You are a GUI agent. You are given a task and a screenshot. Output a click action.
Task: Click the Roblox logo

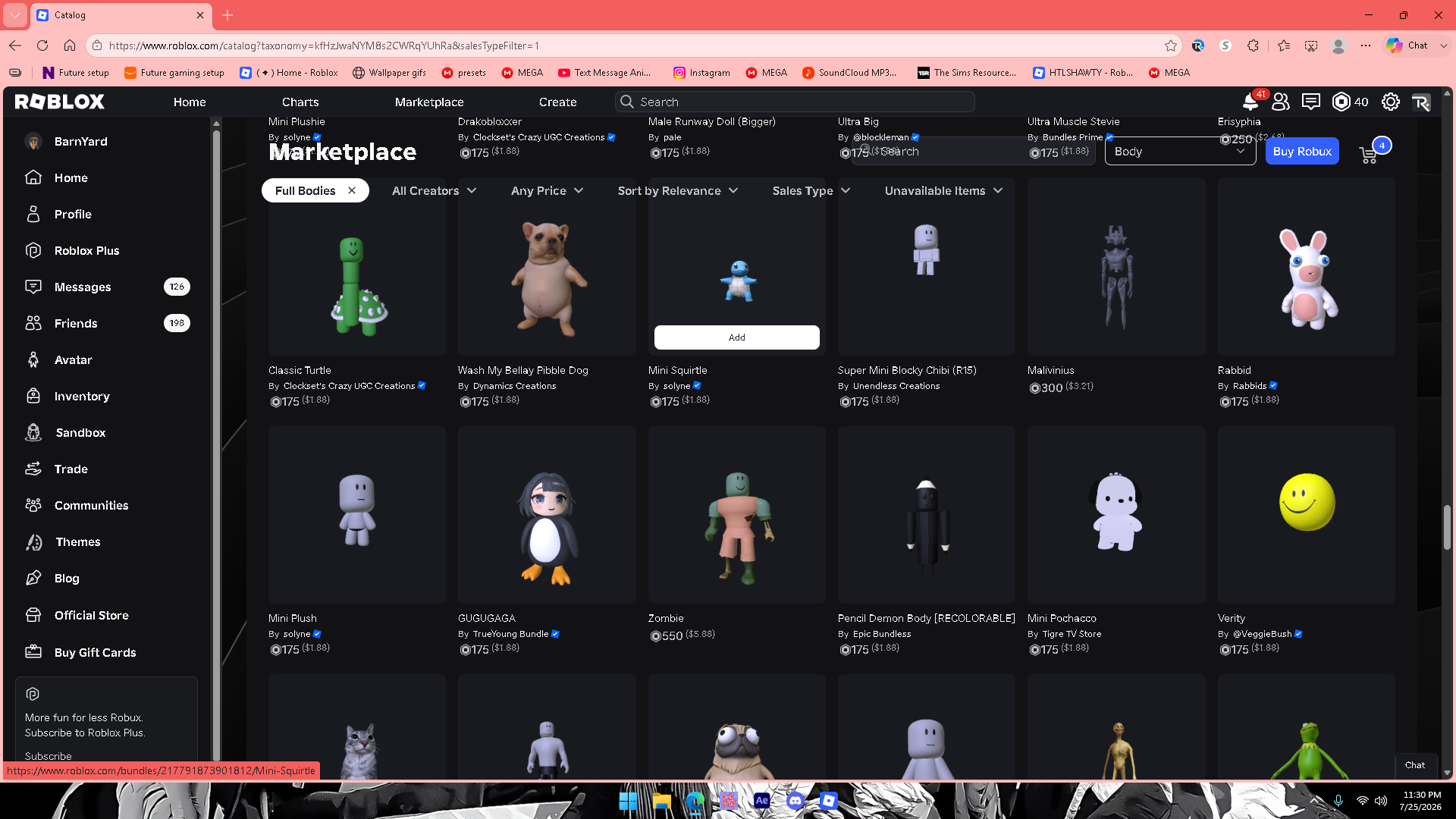pos(59,102)
